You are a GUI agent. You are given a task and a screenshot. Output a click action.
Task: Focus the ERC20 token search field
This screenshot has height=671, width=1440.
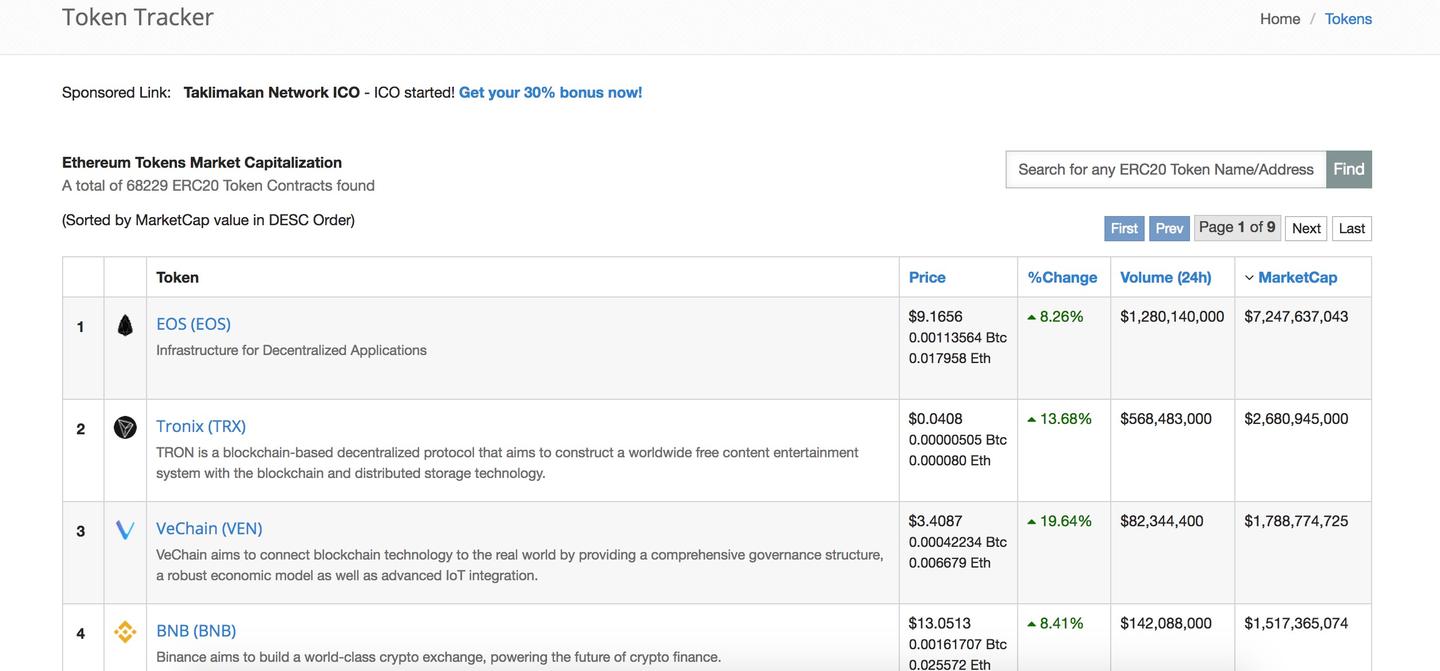pos(1165,169)
